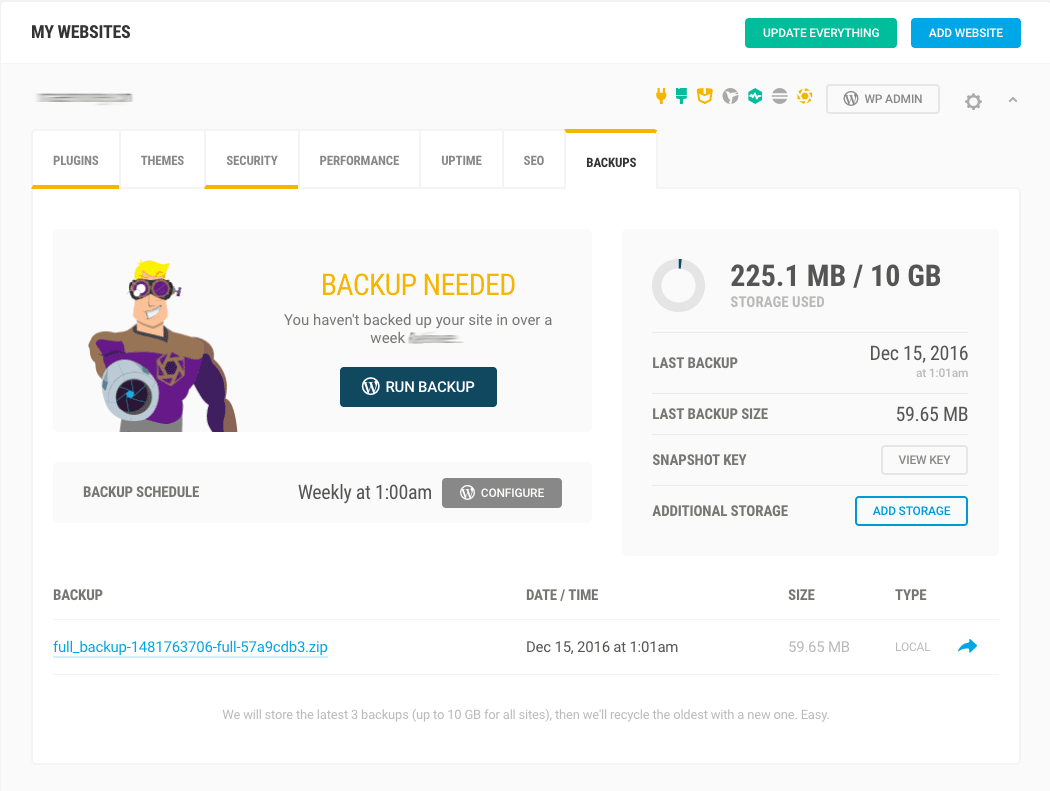The height and width of the screenshot is (791, 1050).
Task: Click the View Key button
Action: tap(924, 460)
